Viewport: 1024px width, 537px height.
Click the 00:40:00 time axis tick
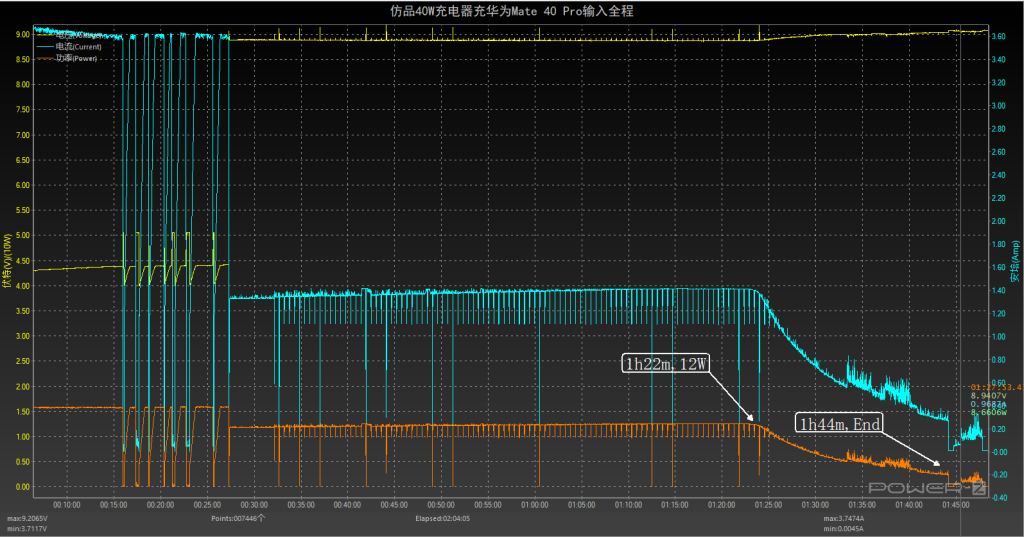pos(347,505)
